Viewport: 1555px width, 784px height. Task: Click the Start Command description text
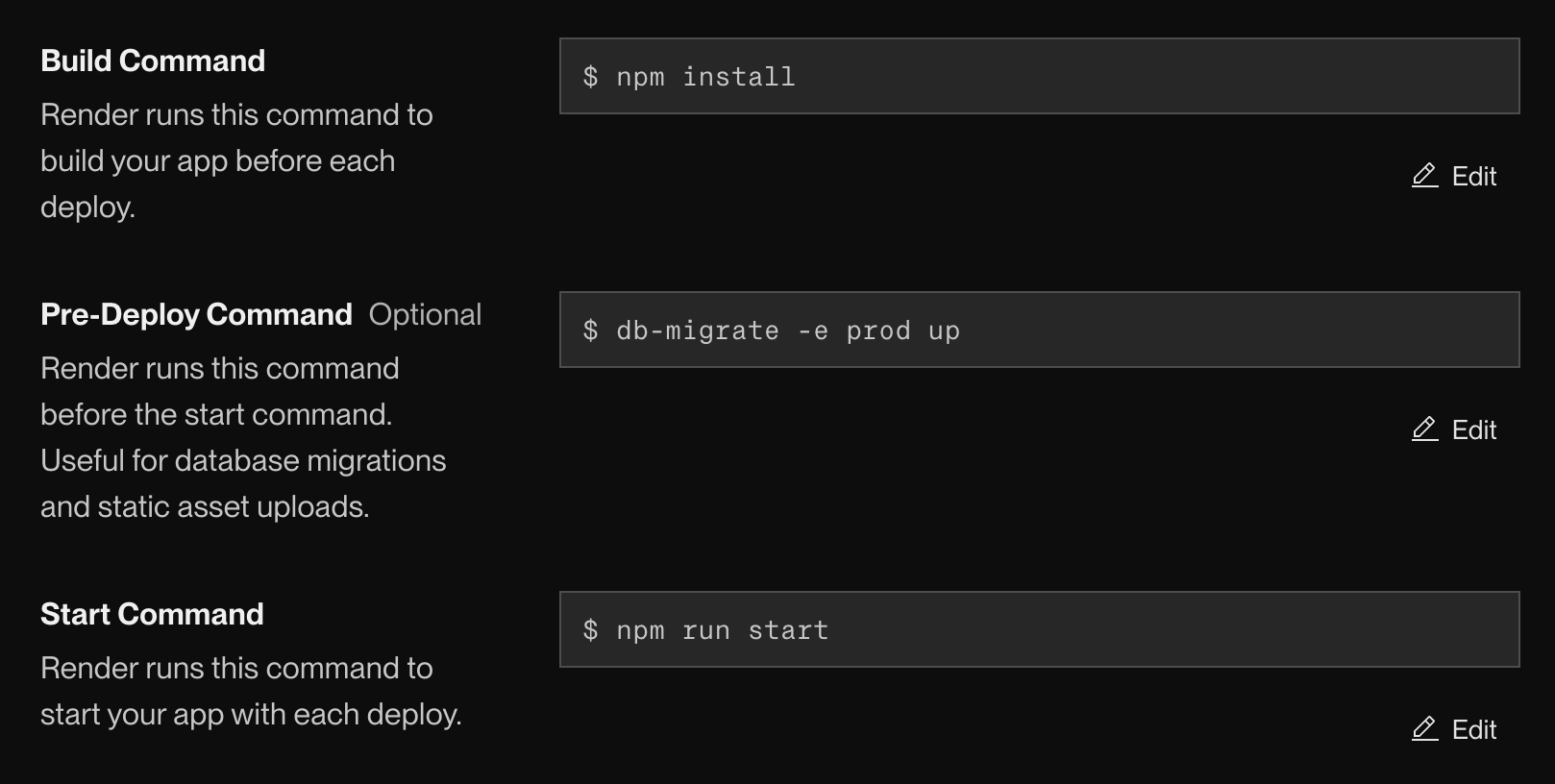point(250,691)
